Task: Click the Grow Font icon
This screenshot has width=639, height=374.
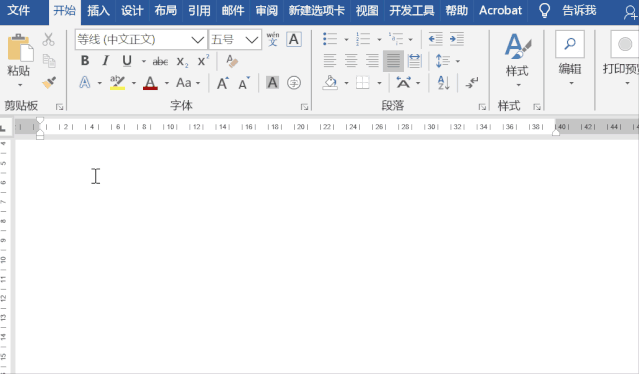Action: click(x=223, y=83)
